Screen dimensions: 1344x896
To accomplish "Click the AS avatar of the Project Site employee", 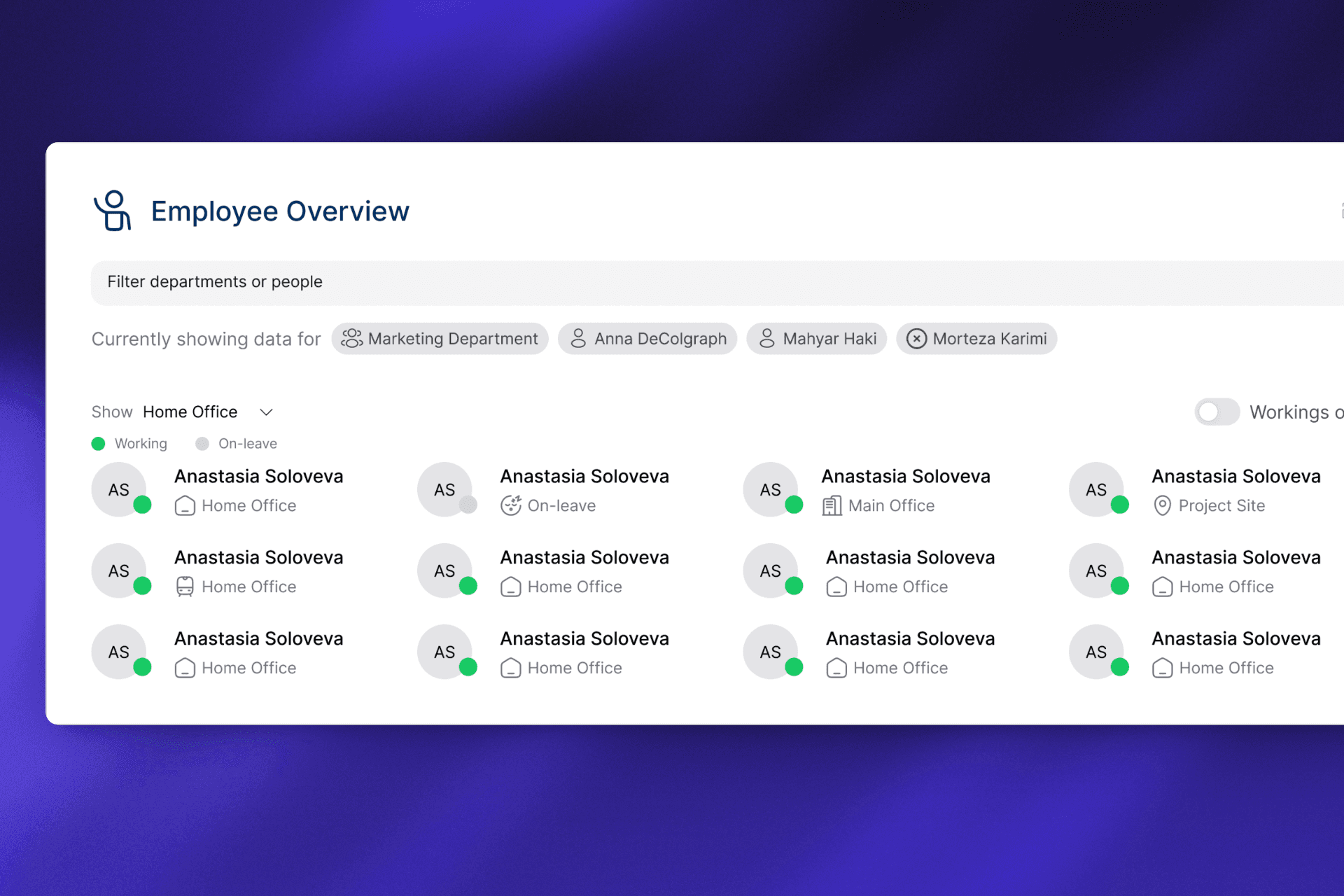I will pos(1097,489).
